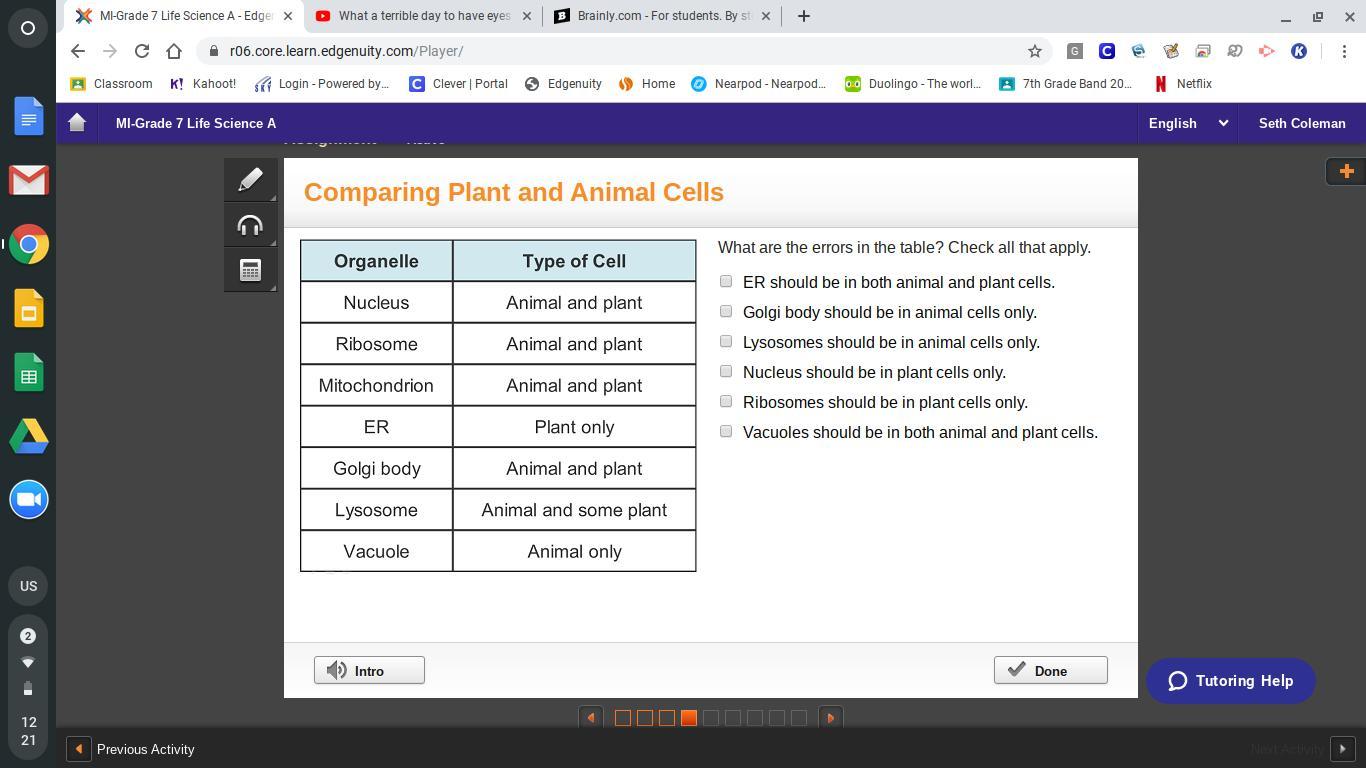Open the red arrow extension icon
This screenshot has width=1366, height=768.
(1267, 51)
